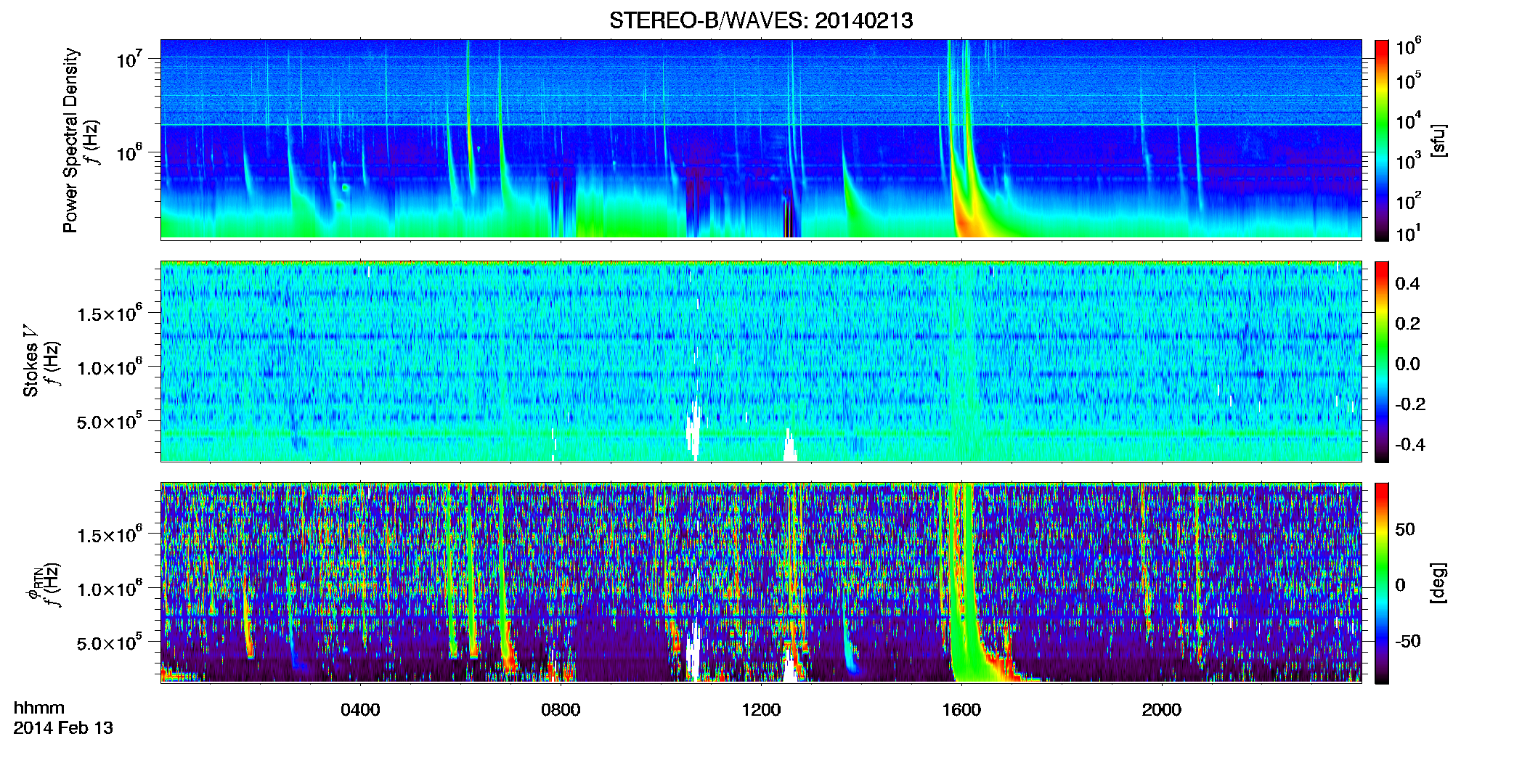This screenshot has height=784, width=1522.
Task: Click the 2000 time tick label
Action: click(1162, 710)
